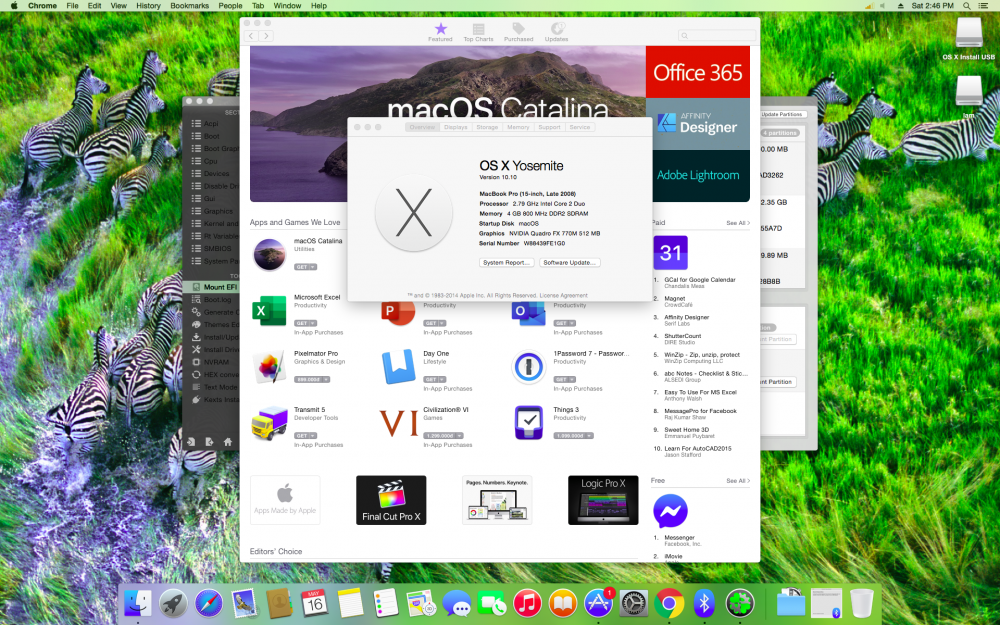1000x625 pixels.
Task: Open Updates in App Store toolbar
Action: pyautogui.click(x=557, y=32)
